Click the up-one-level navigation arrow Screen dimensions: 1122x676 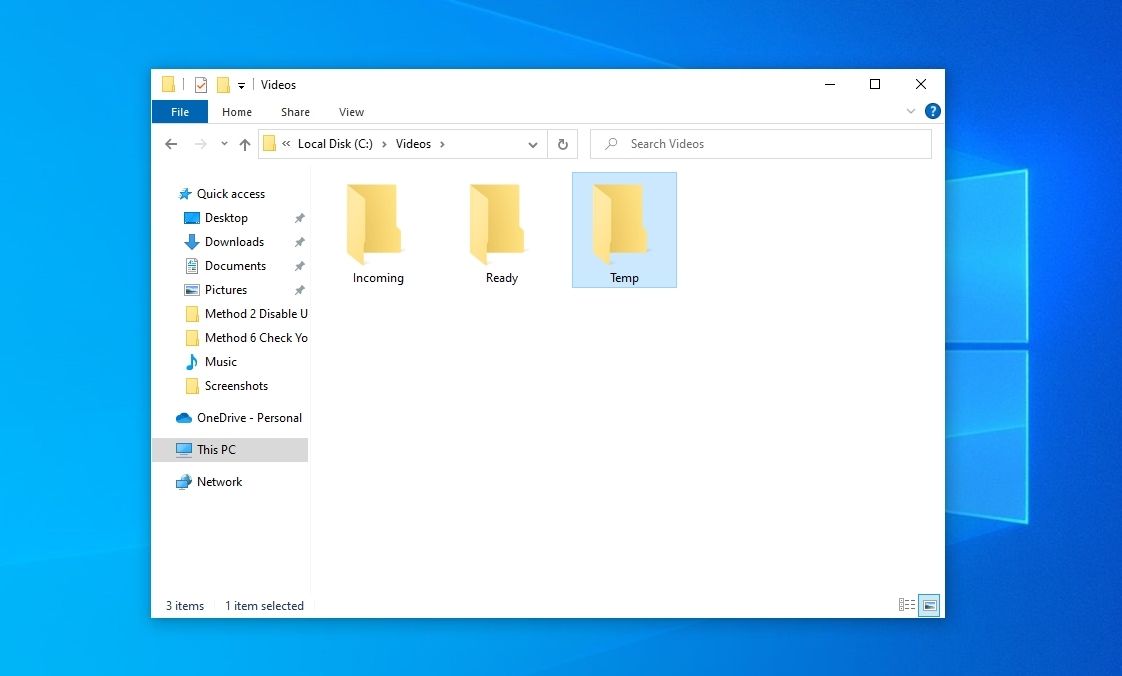[x=245, y=144]
